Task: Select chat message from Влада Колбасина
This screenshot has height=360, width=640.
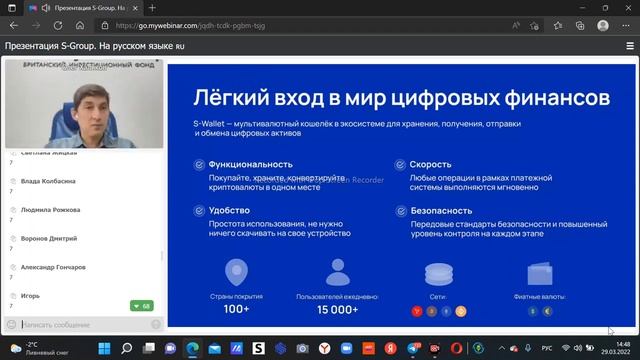Action: click(48, 181)
